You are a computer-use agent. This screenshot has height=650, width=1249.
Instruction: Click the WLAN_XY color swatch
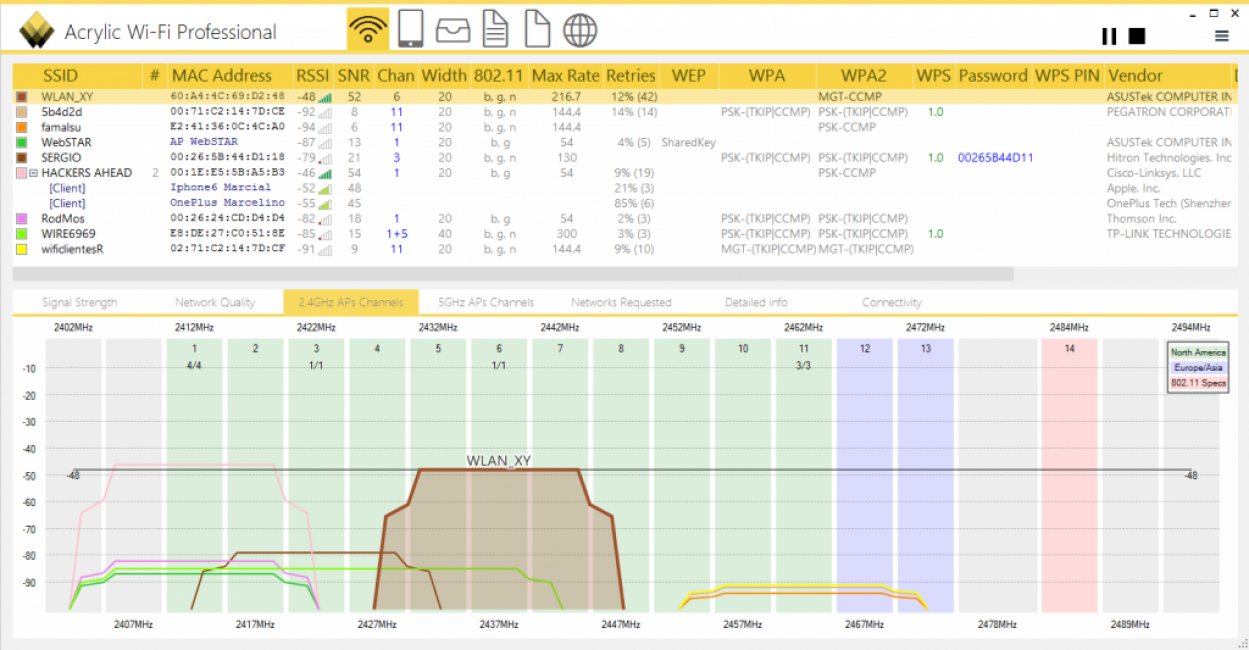pyautogui.click(x=21, y=97)
